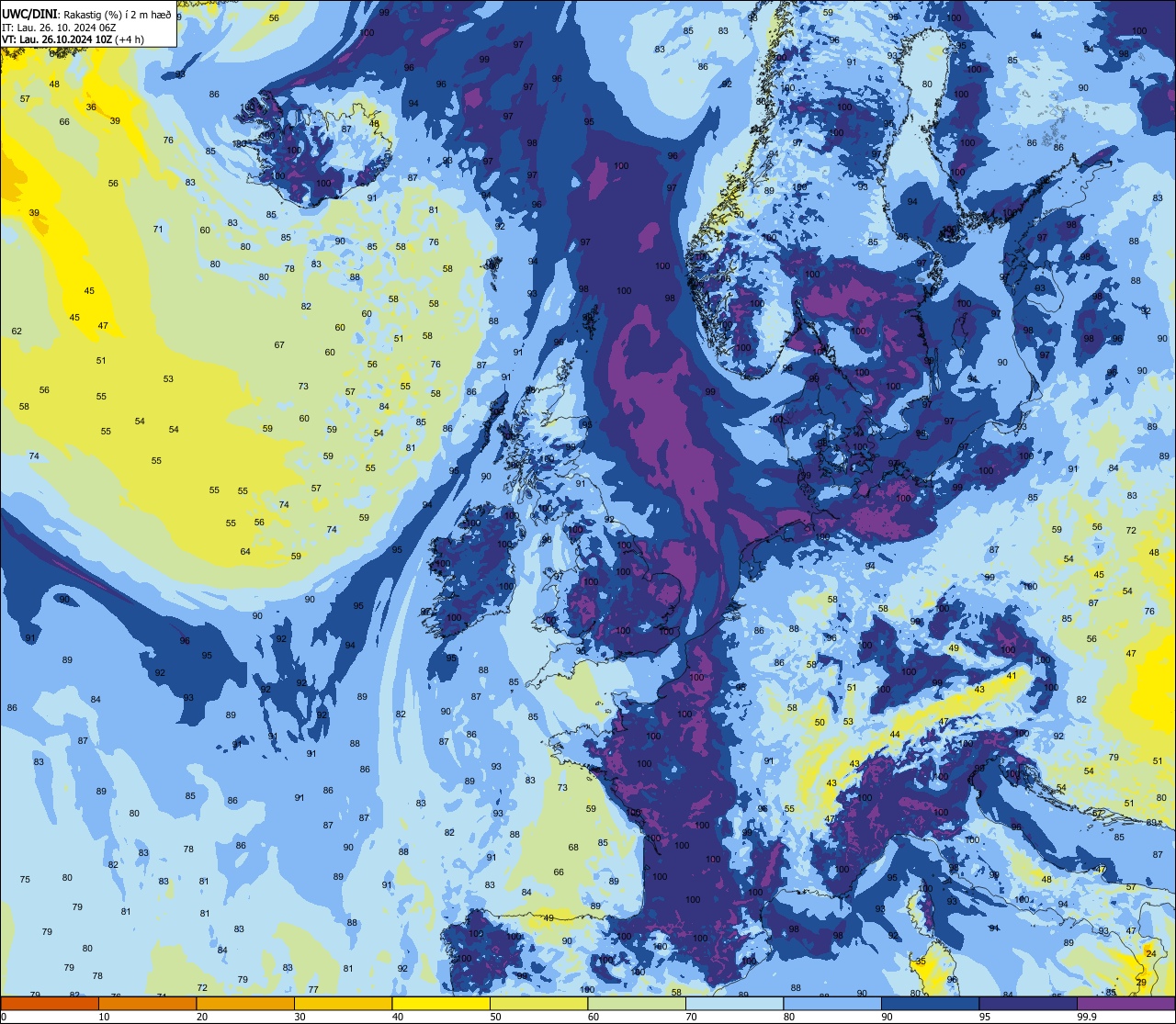Click the dark orange 0–10 legend swatch

point(50,1003)
